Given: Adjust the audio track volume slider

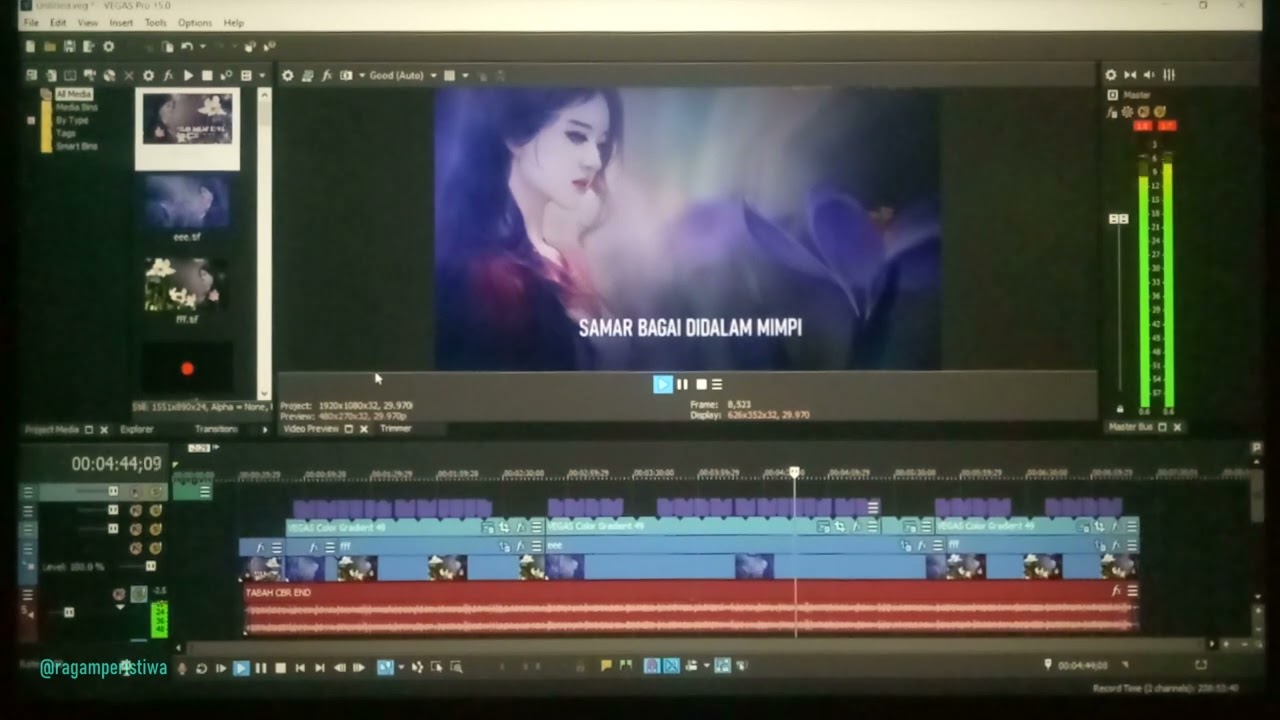Looking at the screenshot, I should point(69,612).
